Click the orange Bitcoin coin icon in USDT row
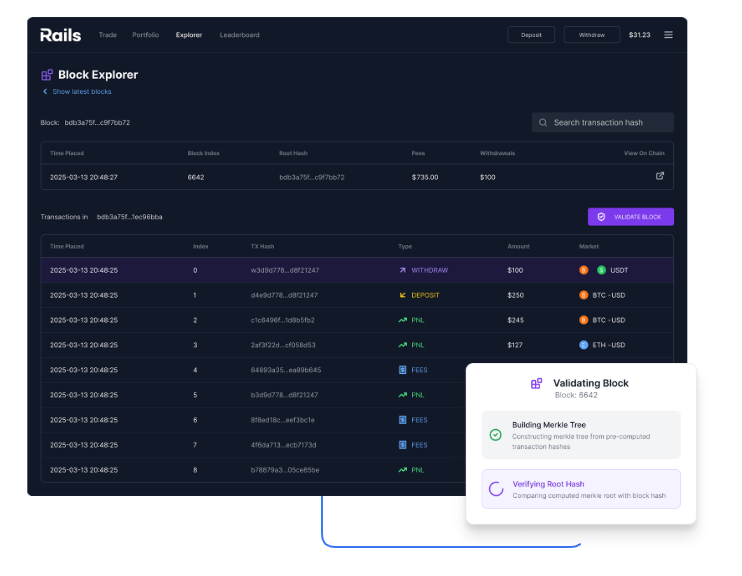Viewport: 742px width, 576px height. coord(583,270)
